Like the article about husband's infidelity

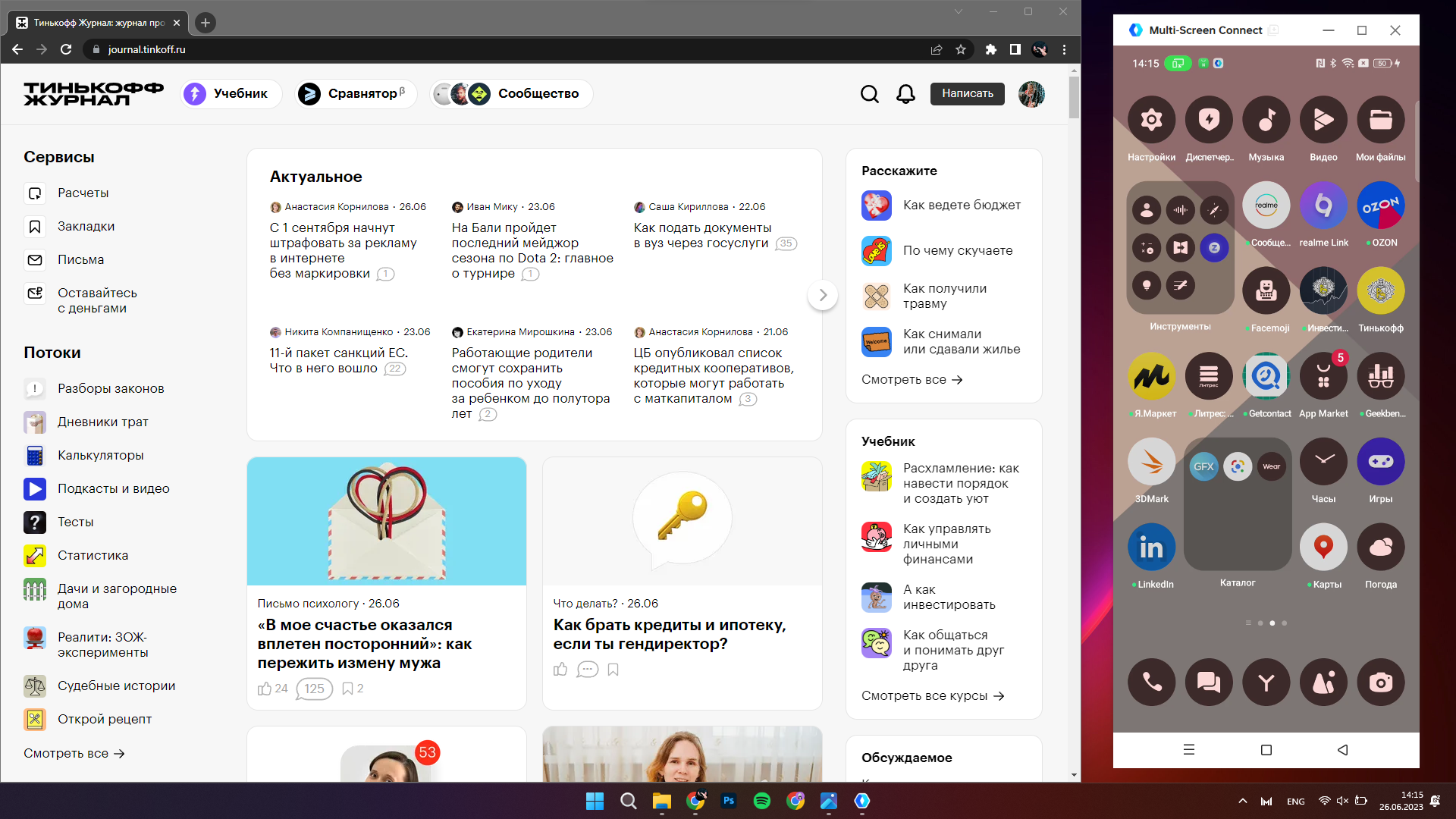coord(265,689)
